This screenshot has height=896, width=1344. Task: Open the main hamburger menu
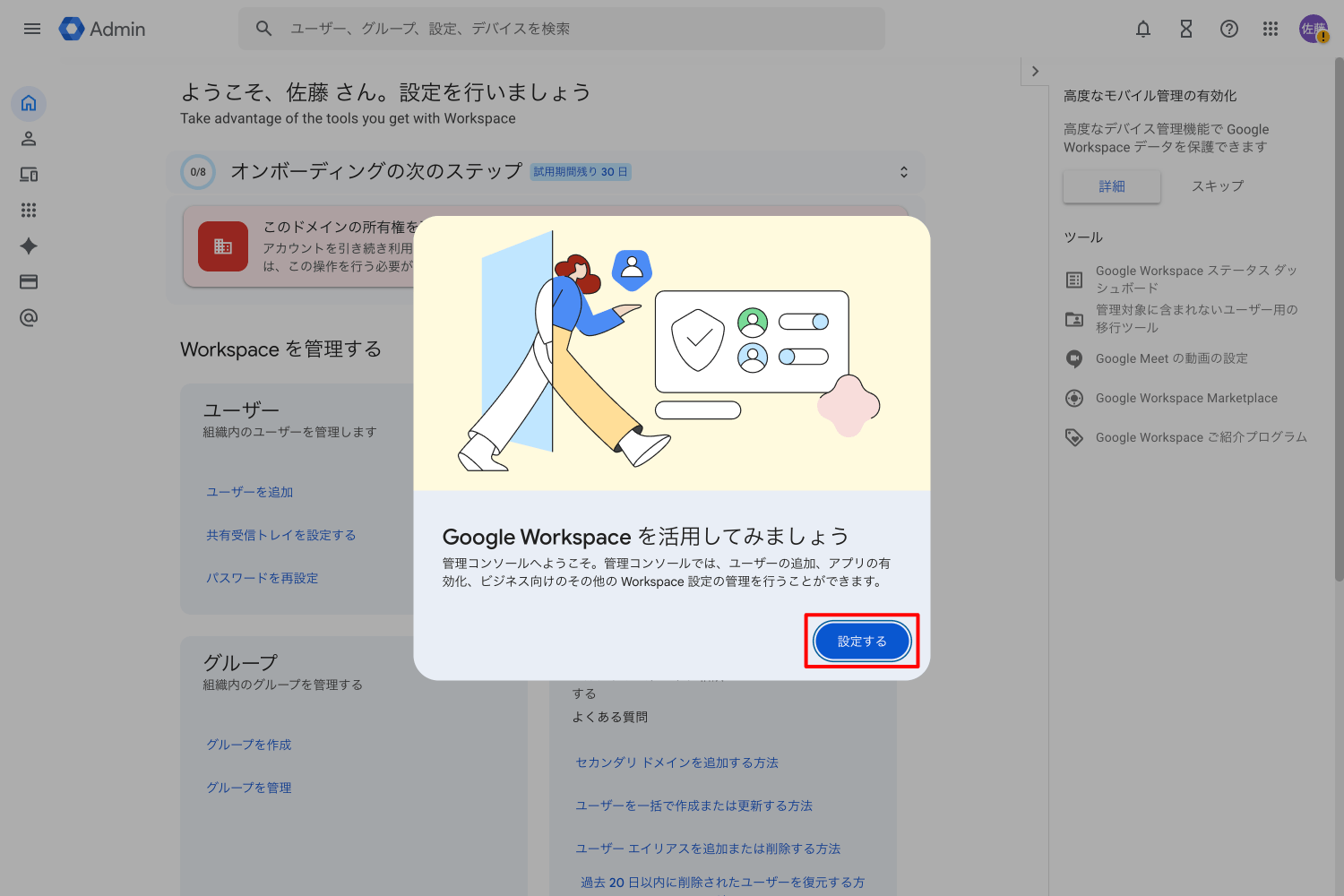click(32, 29)
